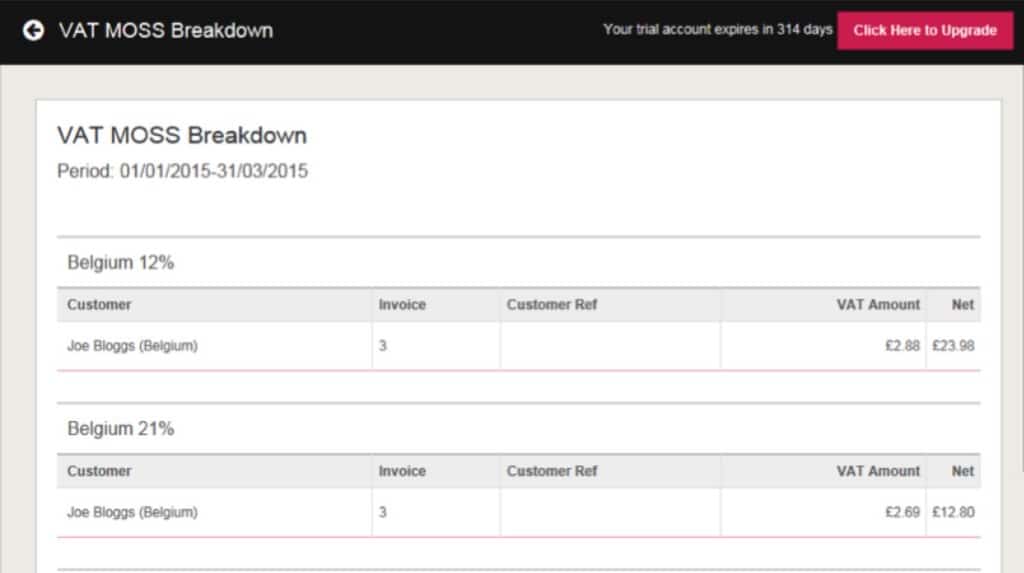Select the £2.88 VAT amount cell

pyautogui.click(x=902, y=346)
